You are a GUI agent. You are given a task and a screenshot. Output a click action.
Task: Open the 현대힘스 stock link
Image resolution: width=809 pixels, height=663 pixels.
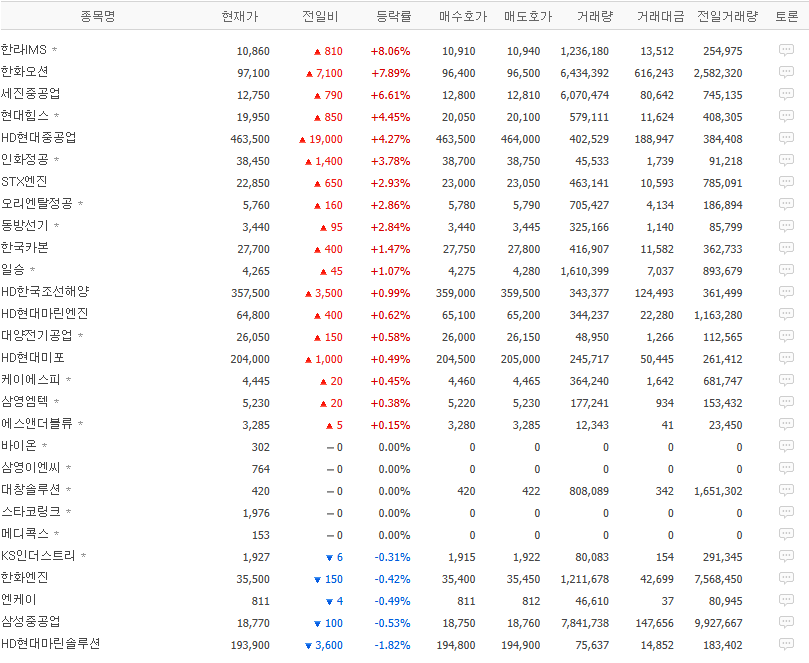tap(24, 116)
